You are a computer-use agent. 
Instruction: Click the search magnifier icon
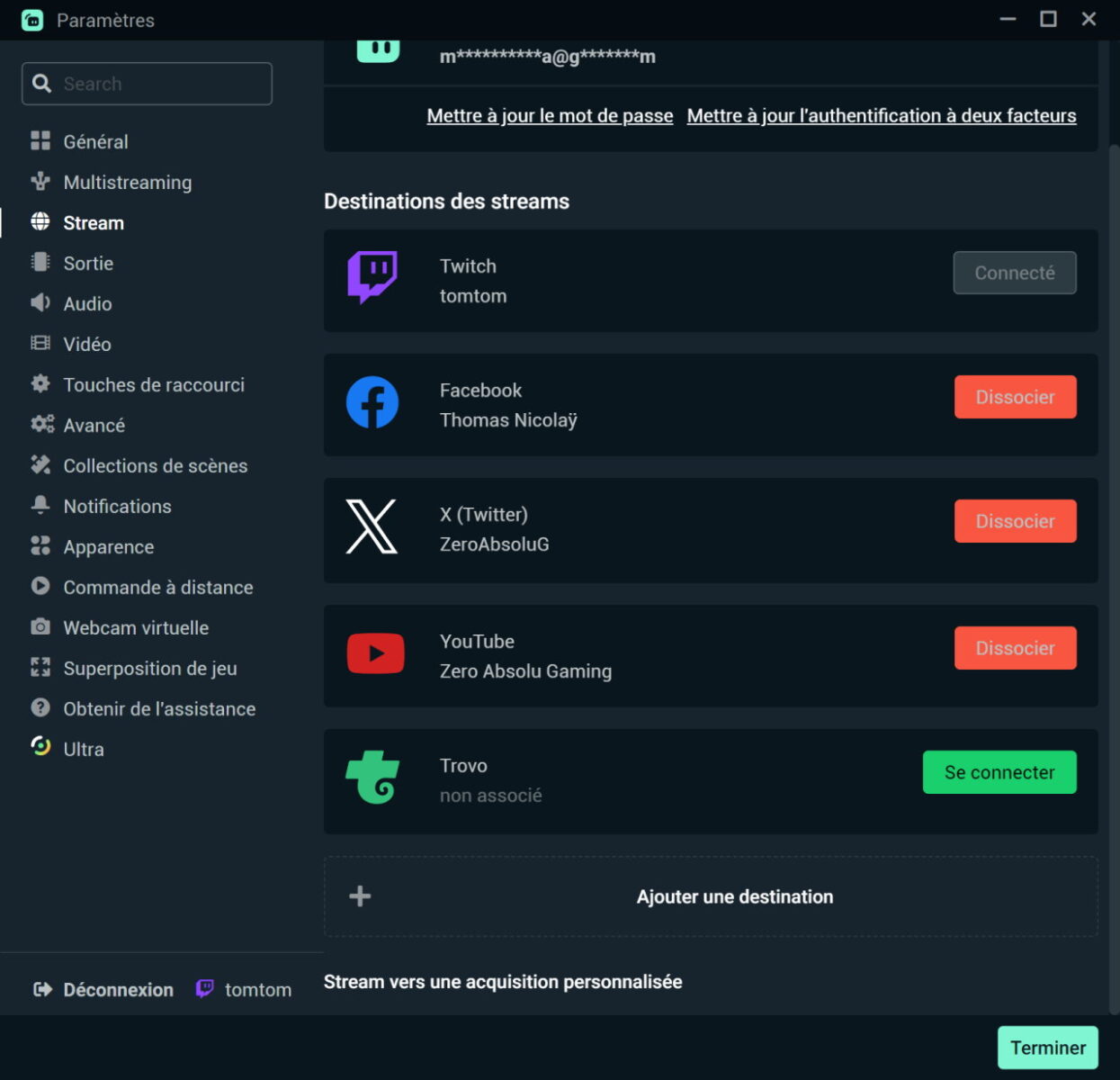(x=41, y=84)
